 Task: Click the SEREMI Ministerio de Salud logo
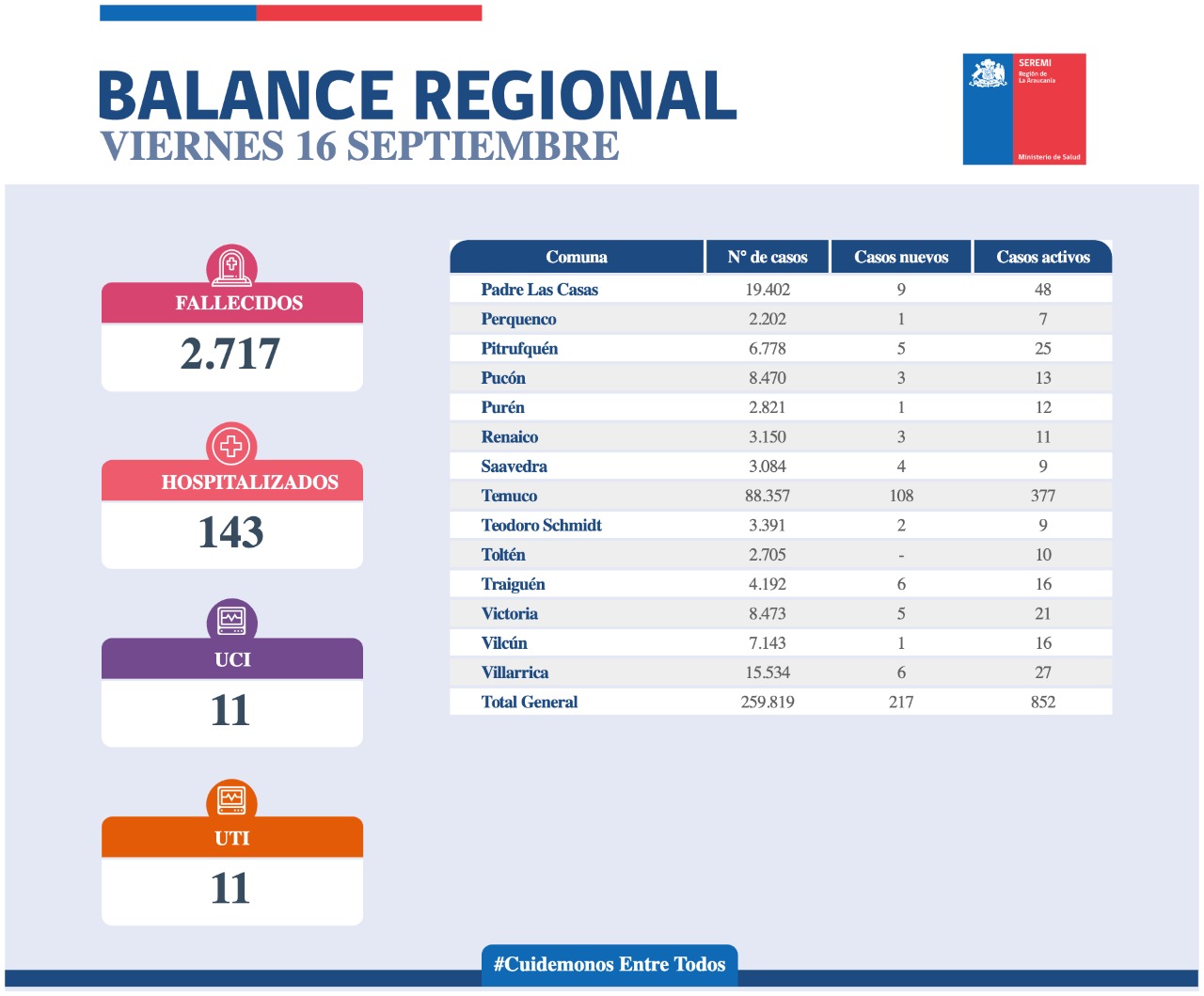pyautogui.click(x=1024, y=109)
